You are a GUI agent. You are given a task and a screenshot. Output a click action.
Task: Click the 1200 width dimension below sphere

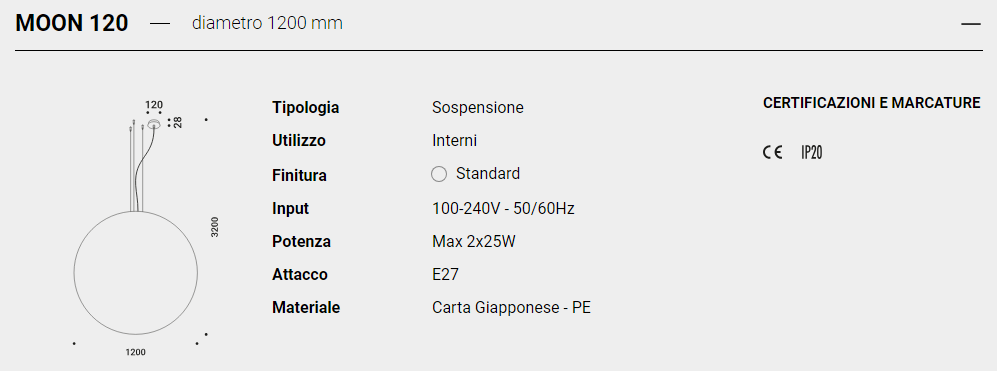135,352
